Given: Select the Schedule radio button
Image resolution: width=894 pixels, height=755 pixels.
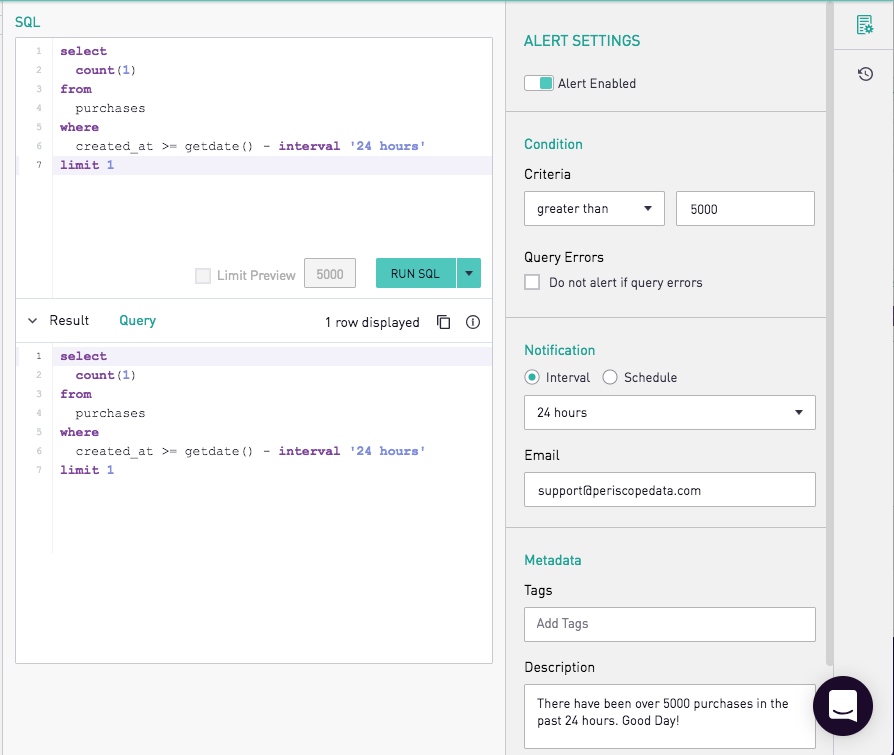Looking at the screenshot, I should [x=610, y=378].
